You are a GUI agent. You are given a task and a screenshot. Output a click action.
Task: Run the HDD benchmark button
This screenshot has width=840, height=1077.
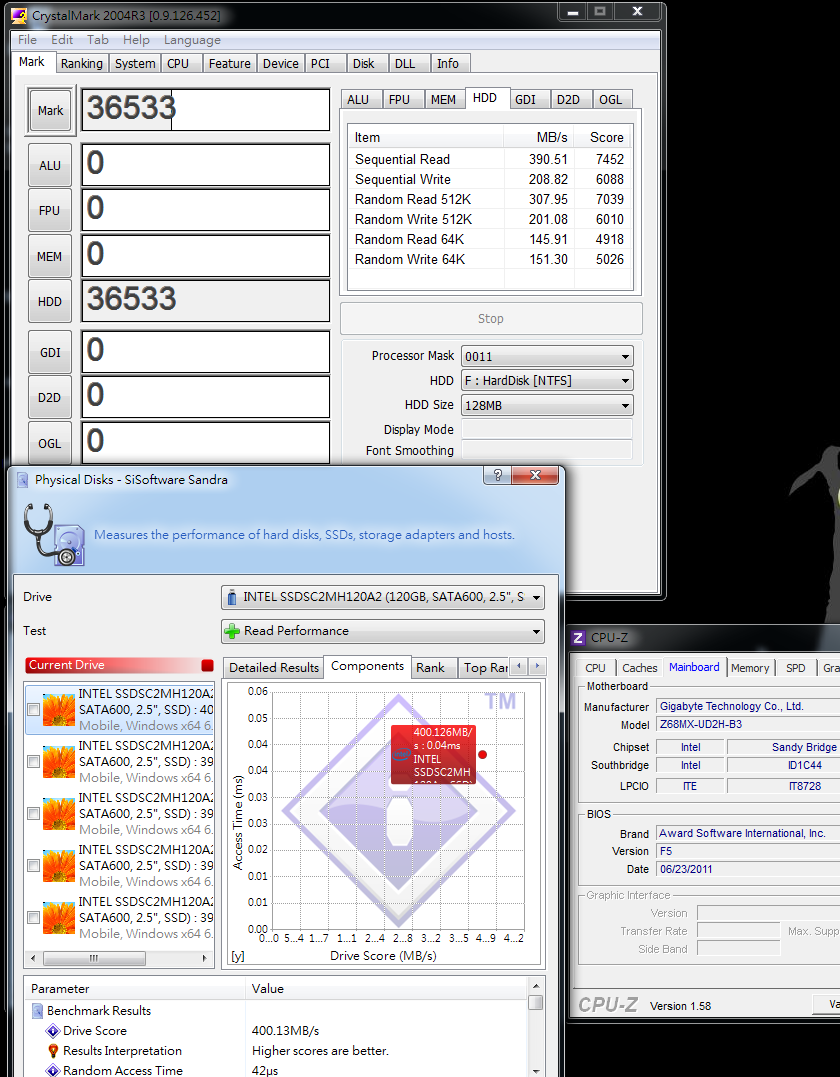pos(50,302)
